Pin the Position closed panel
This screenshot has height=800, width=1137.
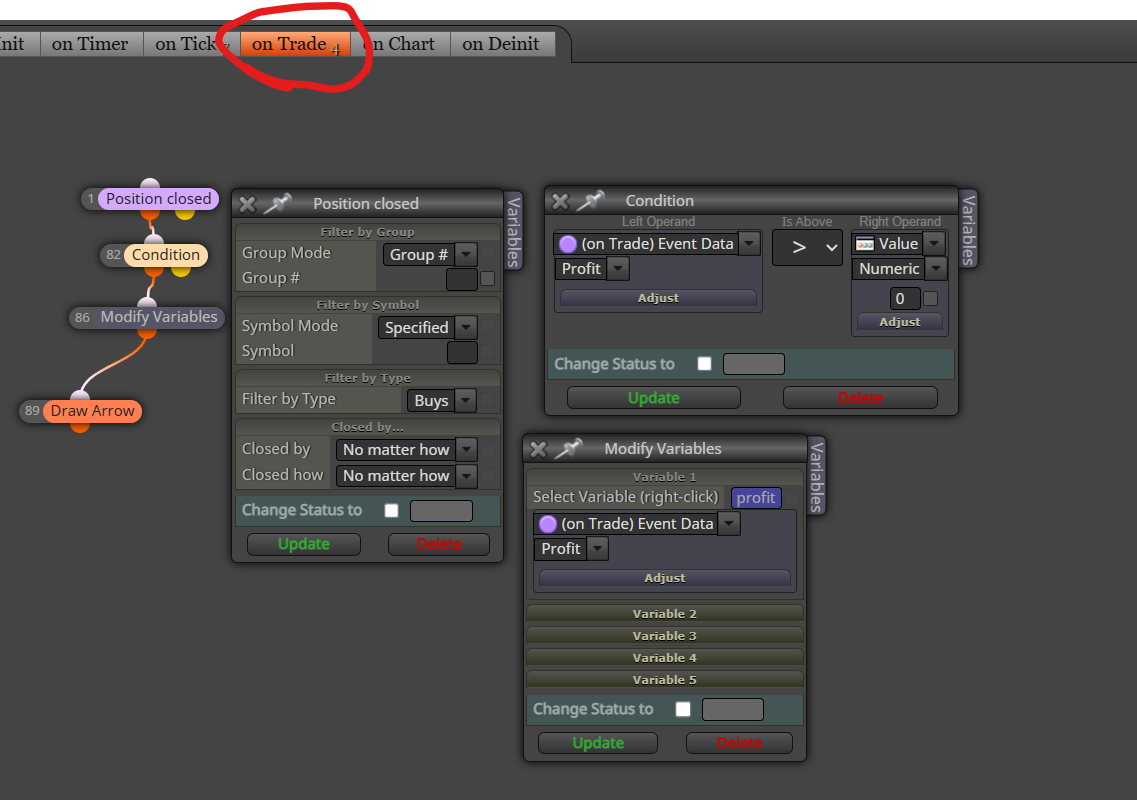(277, 204)
